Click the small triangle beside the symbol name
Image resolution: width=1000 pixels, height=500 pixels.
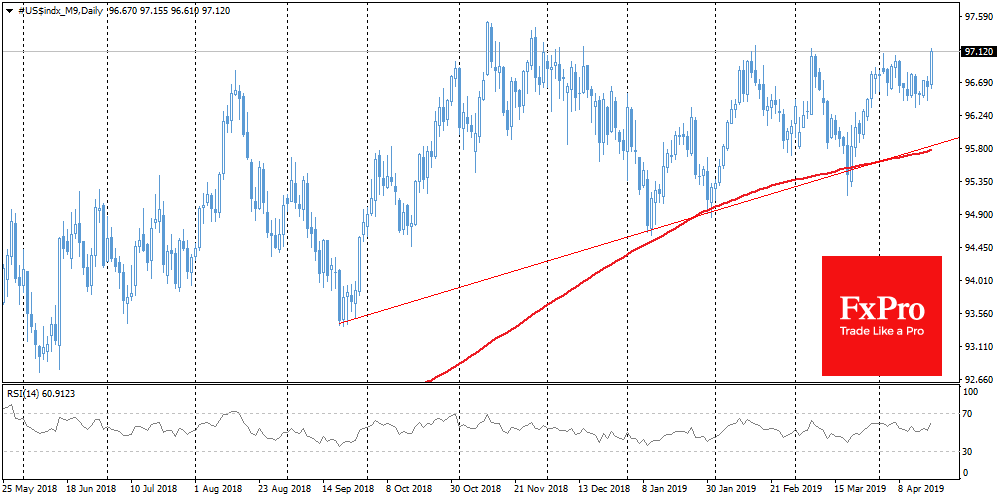point(9,9)
